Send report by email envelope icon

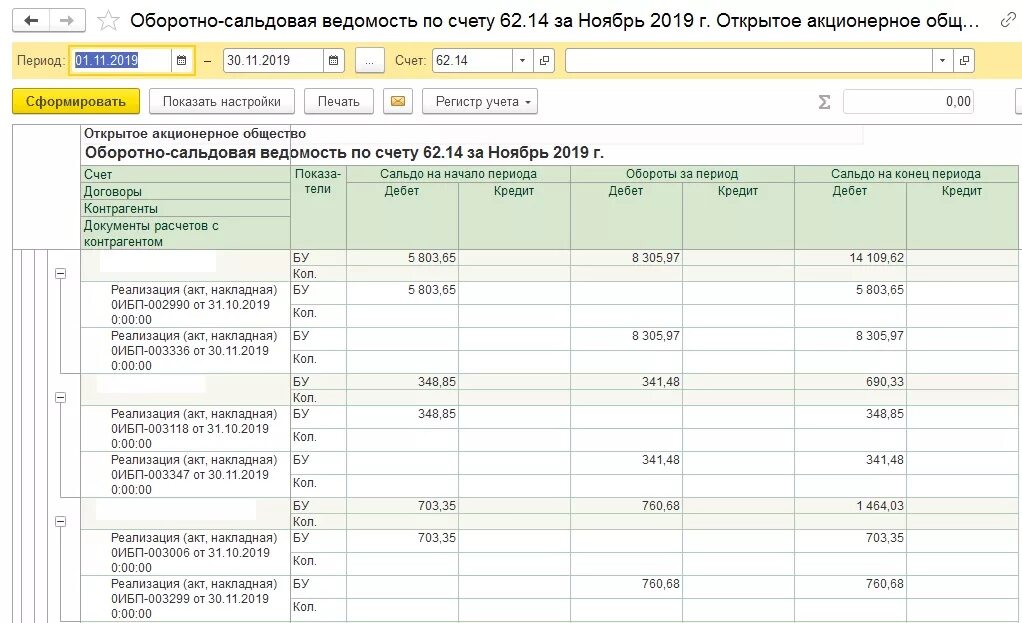coord(398,101)
